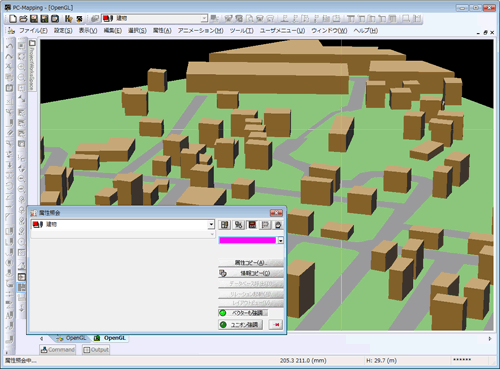Click the Open file toolbar icon
The height and width of the screenshot is (369, 500).
[x=23, y=19]
